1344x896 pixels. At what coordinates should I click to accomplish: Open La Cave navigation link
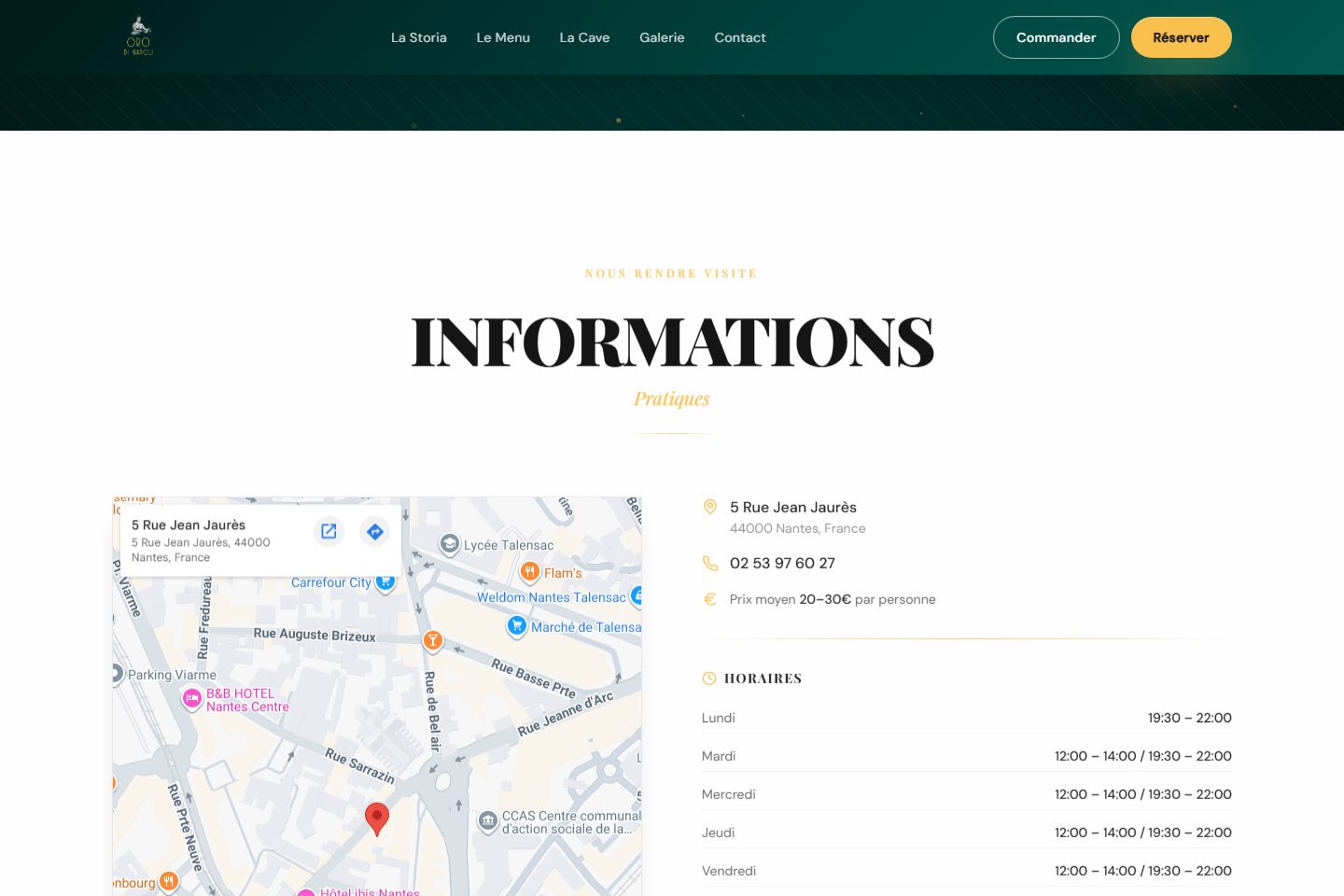pyautogui.click(x=584, y=37)
